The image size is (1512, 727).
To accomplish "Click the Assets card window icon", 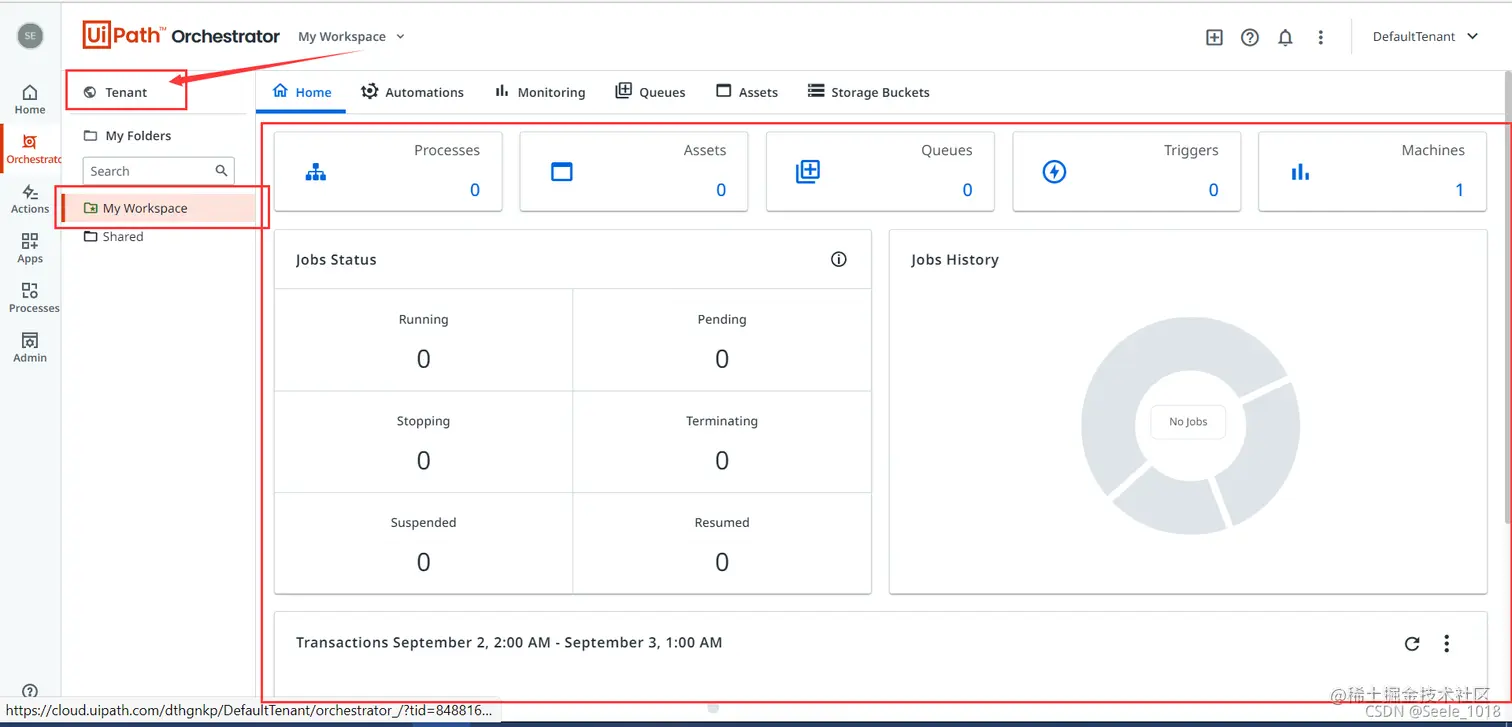I will (562, 172).
